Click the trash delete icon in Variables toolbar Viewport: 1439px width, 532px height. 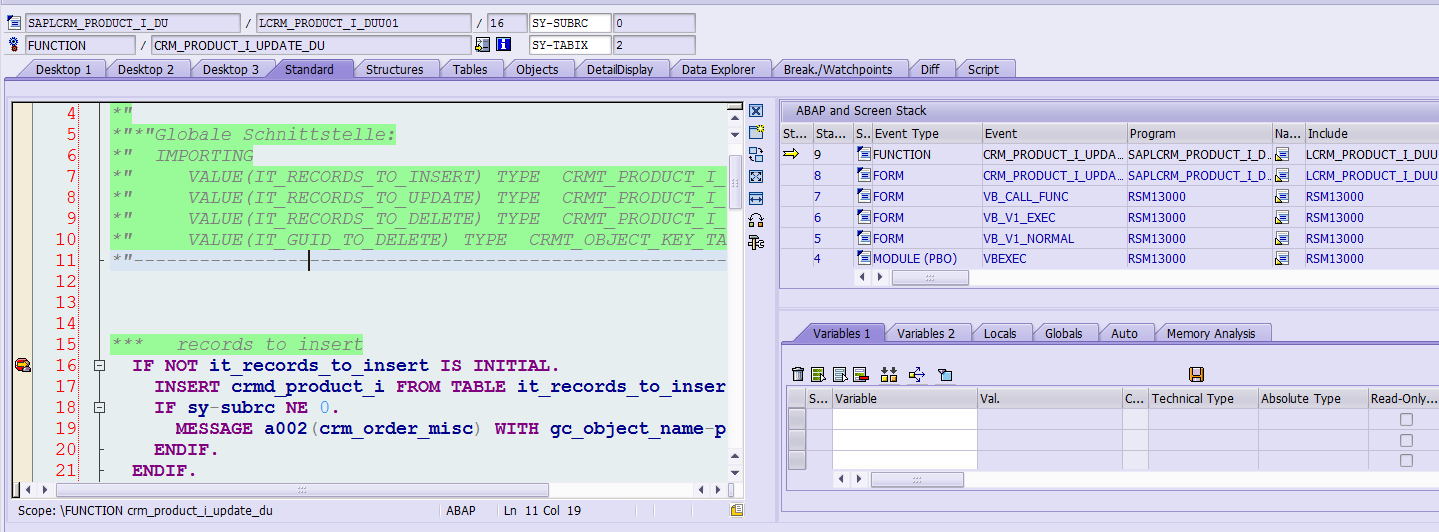797,374
